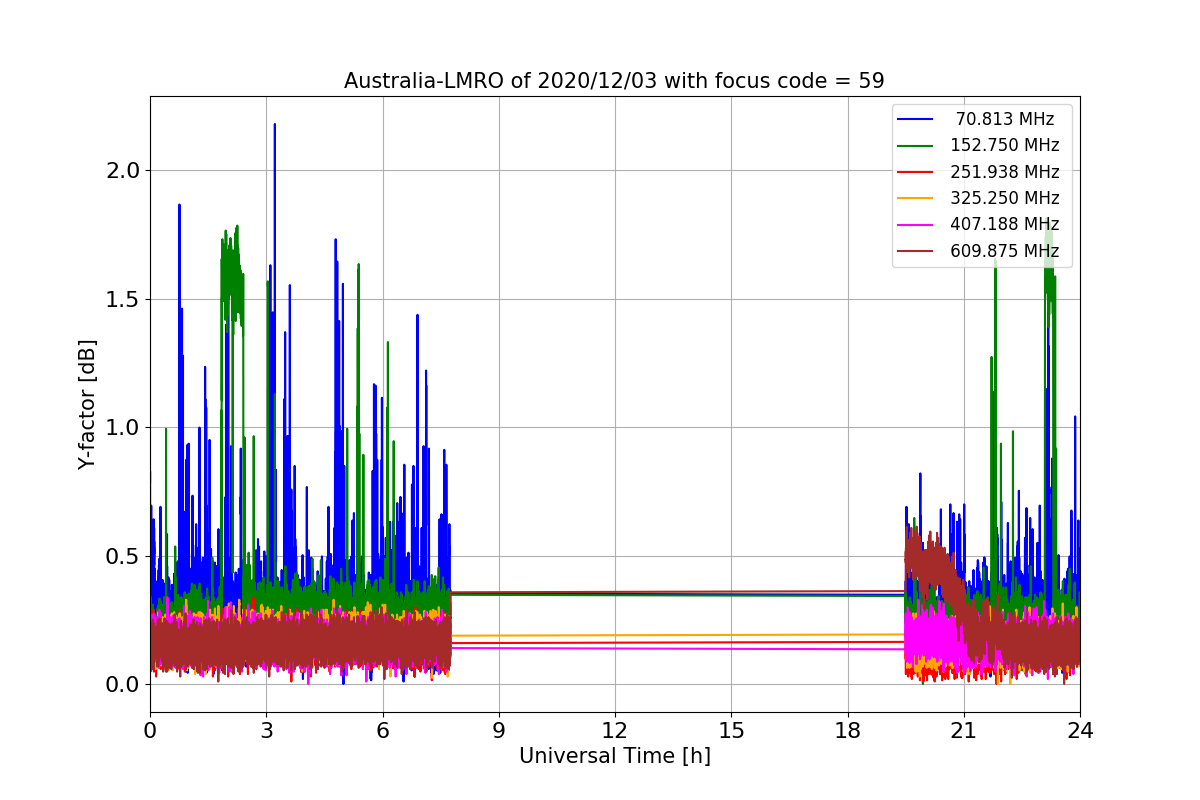Click the green legend line for 152.750 MHz
Screen dimensions: 1200x800
(916, 145)
